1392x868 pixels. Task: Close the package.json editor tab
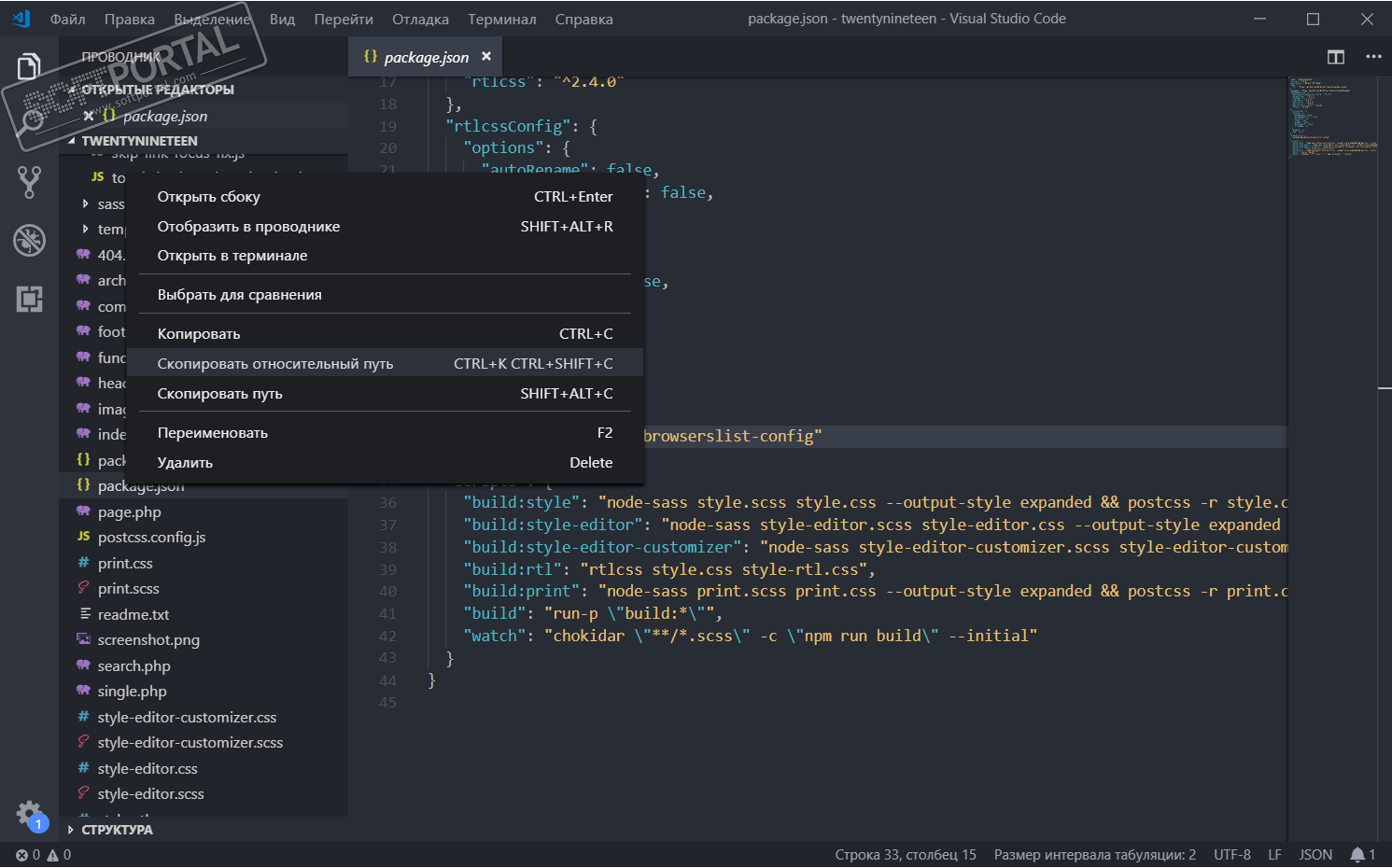485,56
